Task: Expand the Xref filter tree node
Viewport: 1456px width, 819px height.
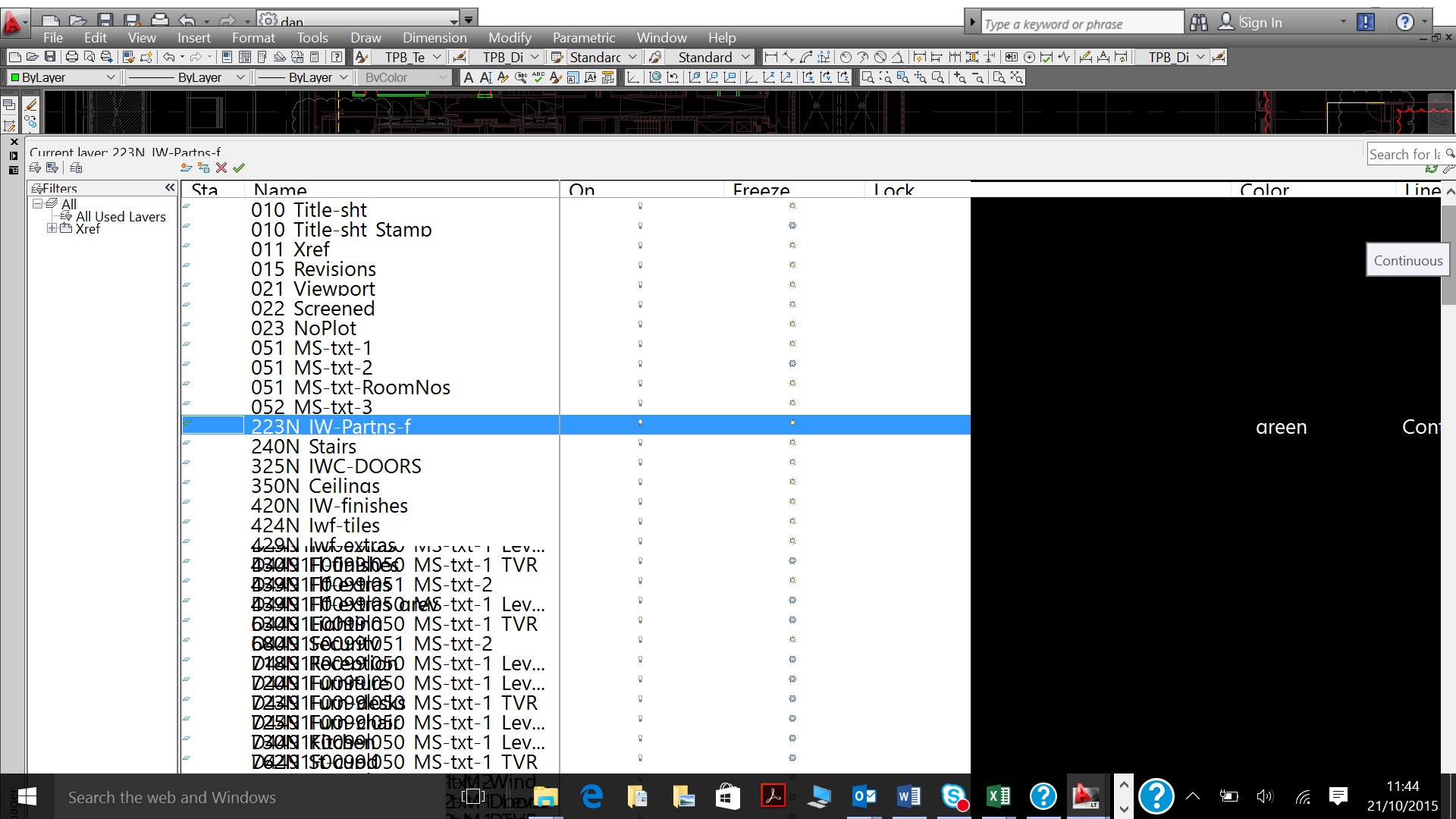Action: point(51,228)
